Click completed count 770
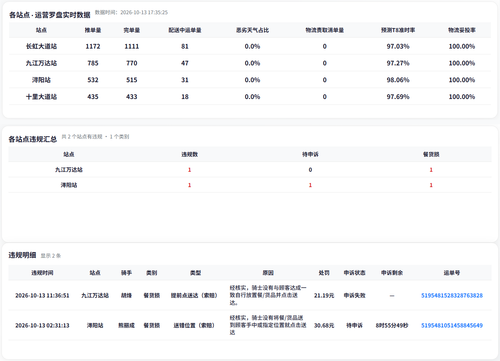This screenshot has height=361, width=500. tap(132, 63)
